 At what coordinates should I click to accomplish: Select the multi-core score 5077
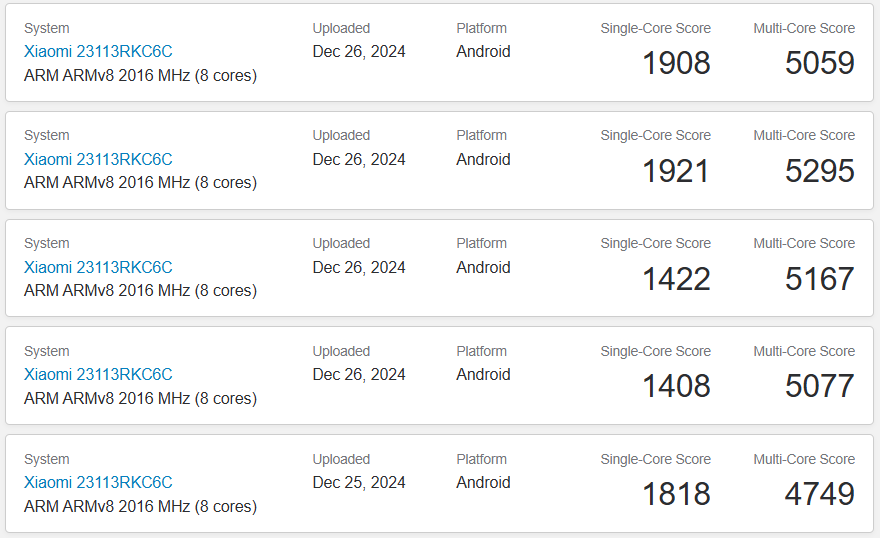click(x=819, y=386)
